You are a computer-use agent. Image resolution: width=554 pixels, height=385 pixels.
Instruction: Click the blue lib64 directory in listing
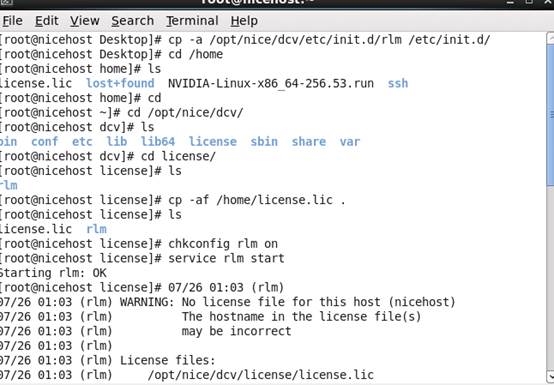point(158,142)
